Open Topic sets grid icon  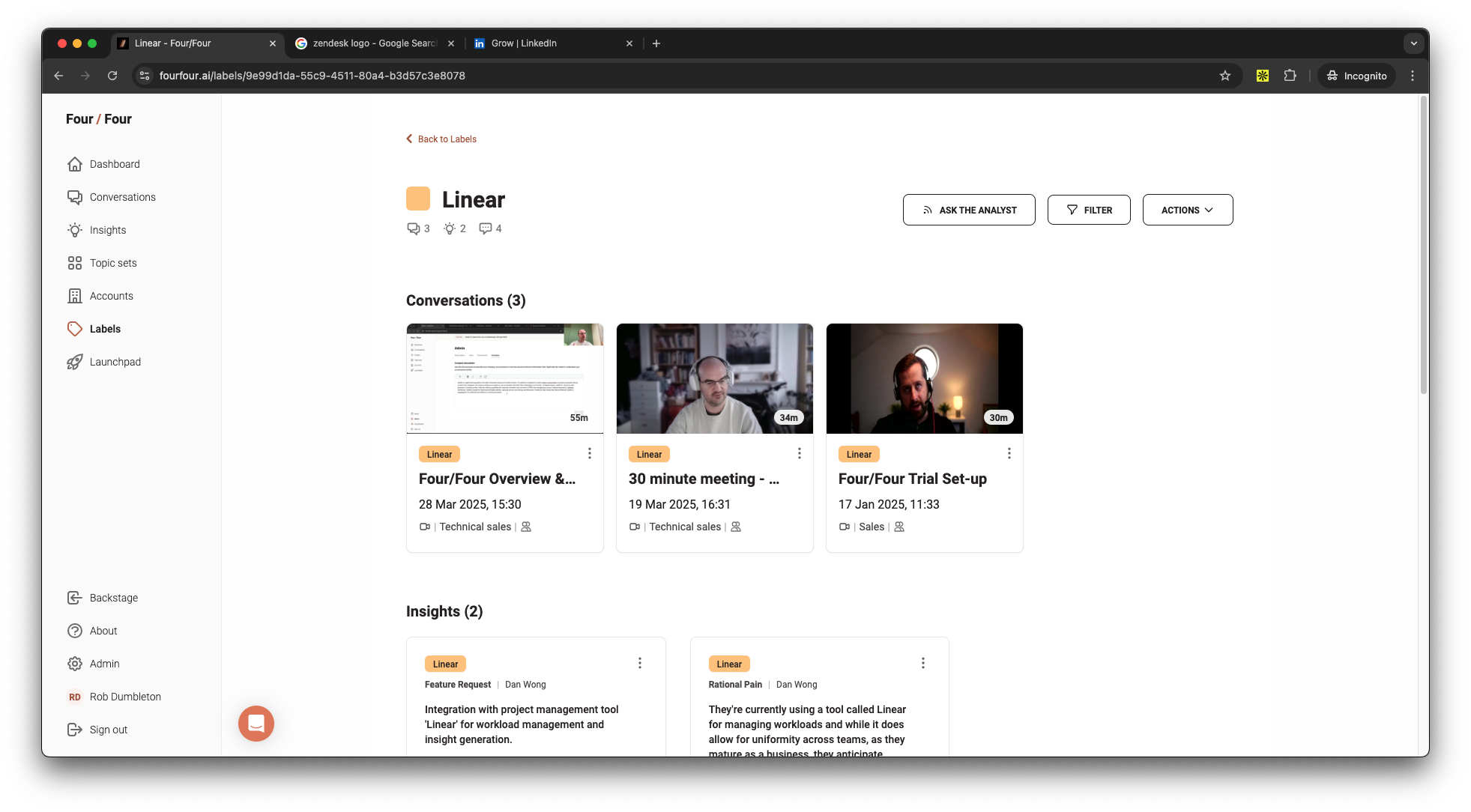[75, 263]
